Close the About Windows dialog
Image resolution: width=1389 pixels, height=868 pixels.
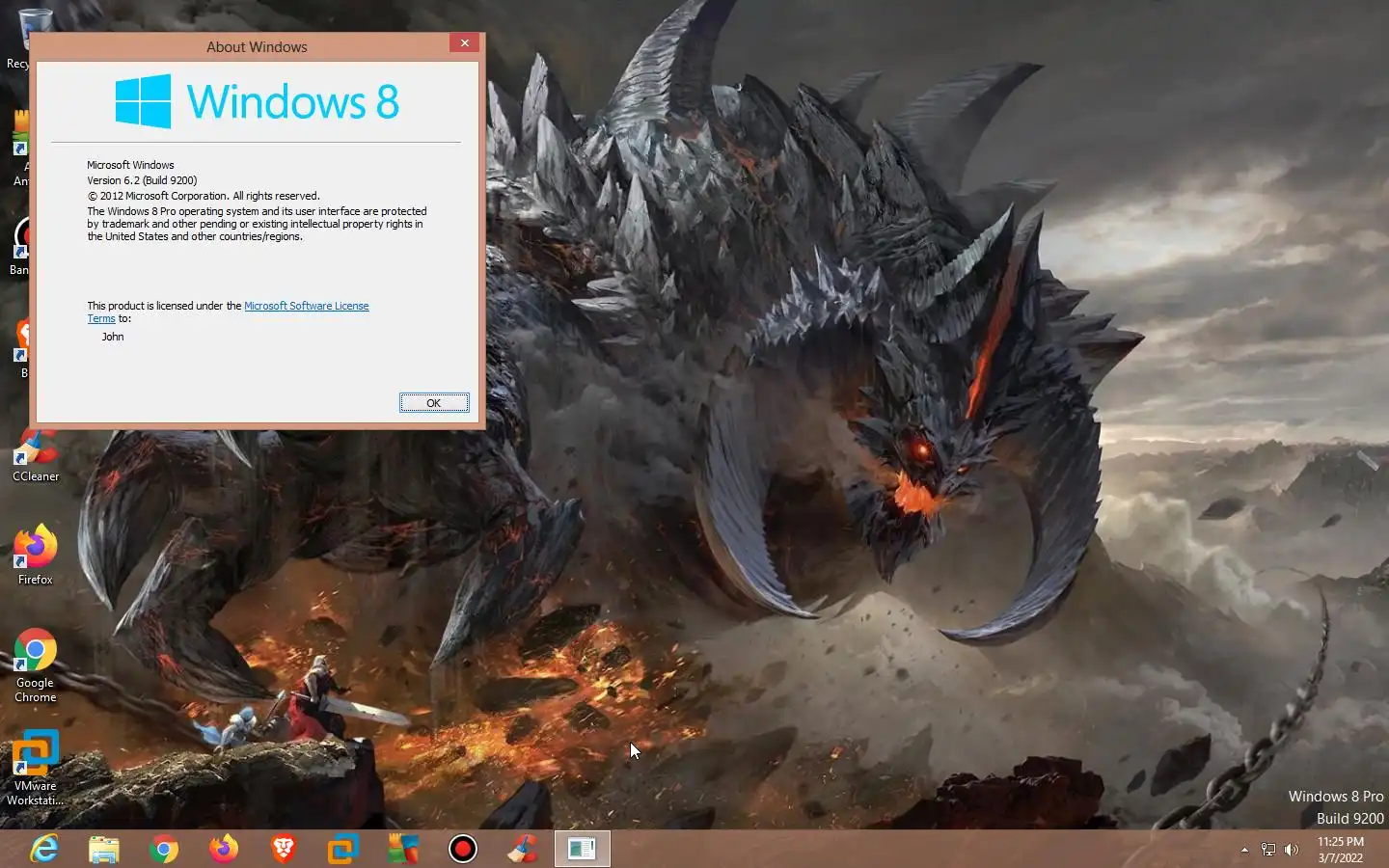(x=464, y=43)
